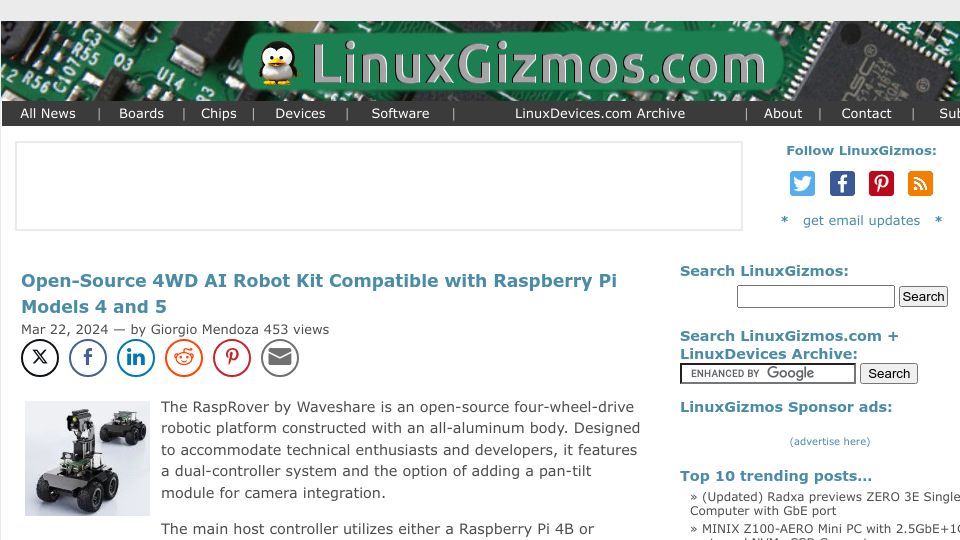Share article on LinkedIn

[x=136, y=358]
